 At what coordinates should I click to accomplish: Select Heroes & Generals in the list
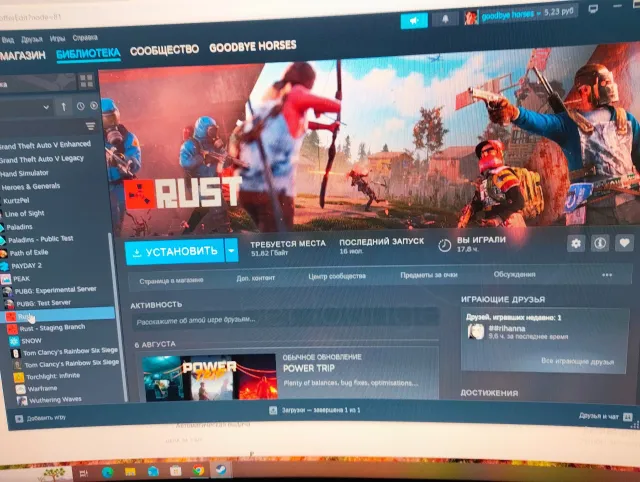coord(31,187)
